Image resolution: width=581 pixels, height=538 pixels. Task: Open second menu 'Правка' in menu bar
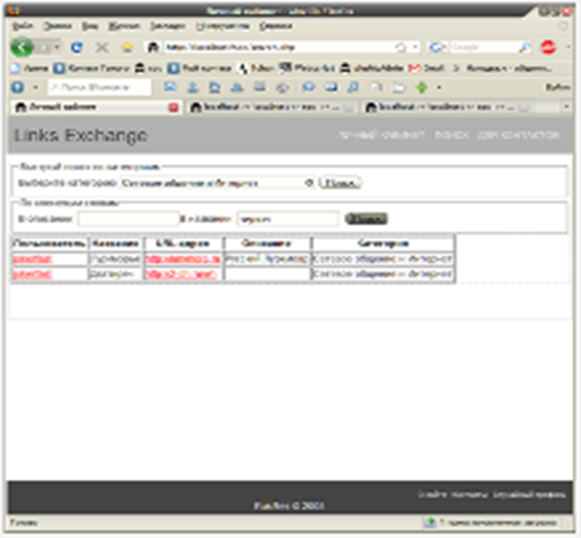coord(57,26)
